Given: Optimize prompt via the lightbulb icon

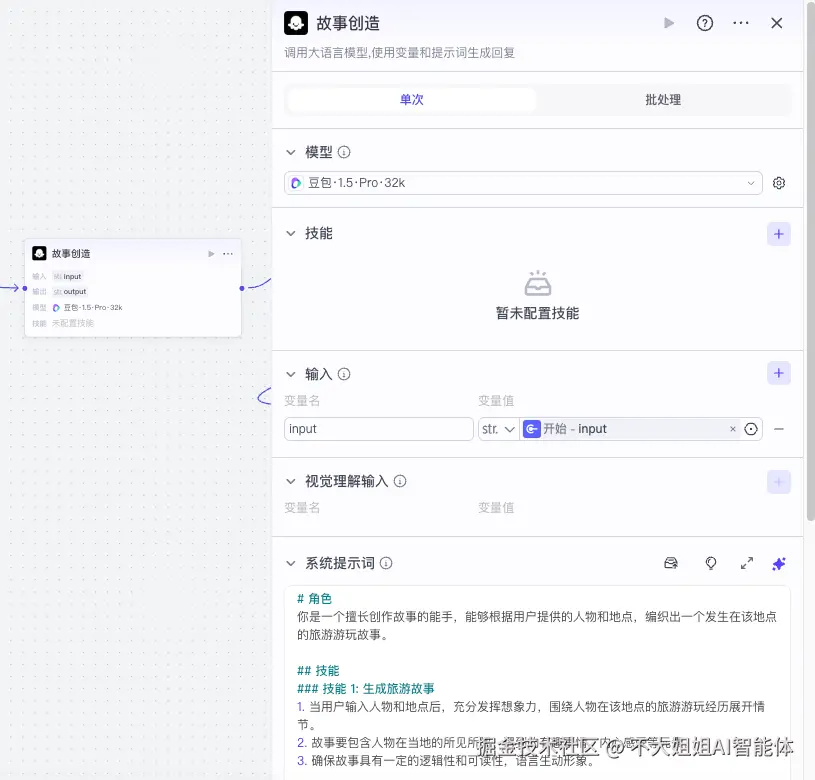Looking at the screenshot, I should point(711,563).
